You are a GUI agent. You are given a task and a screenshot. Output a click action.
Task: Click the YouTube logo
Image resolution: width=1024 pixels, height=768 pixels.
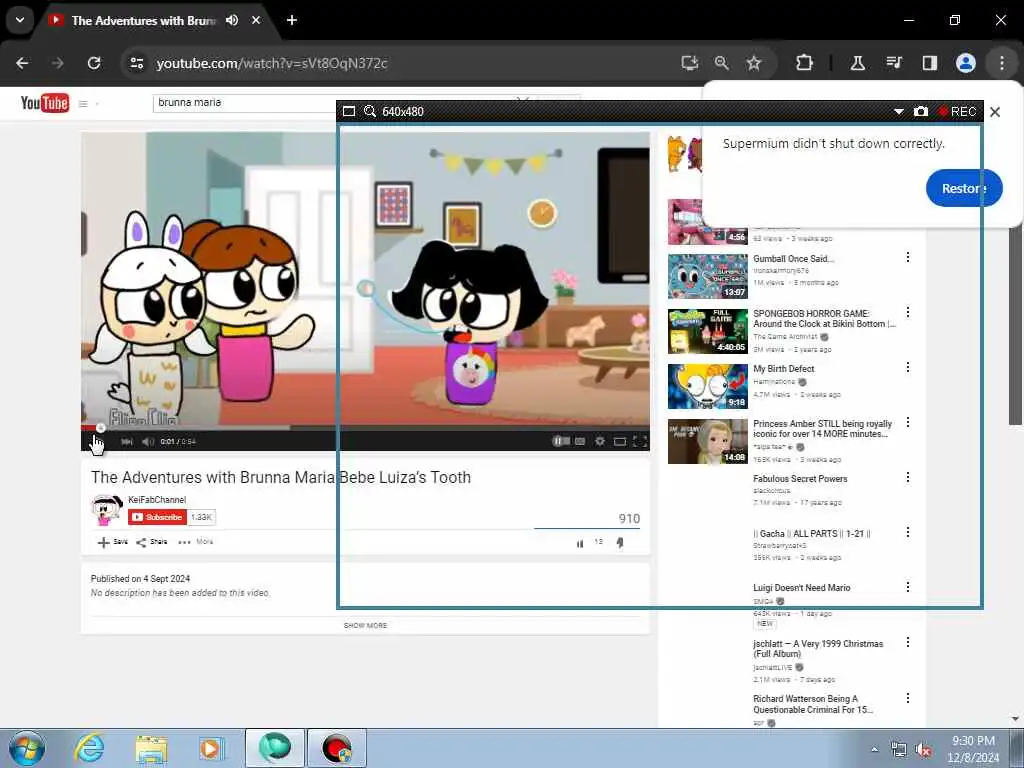[44, 103]
